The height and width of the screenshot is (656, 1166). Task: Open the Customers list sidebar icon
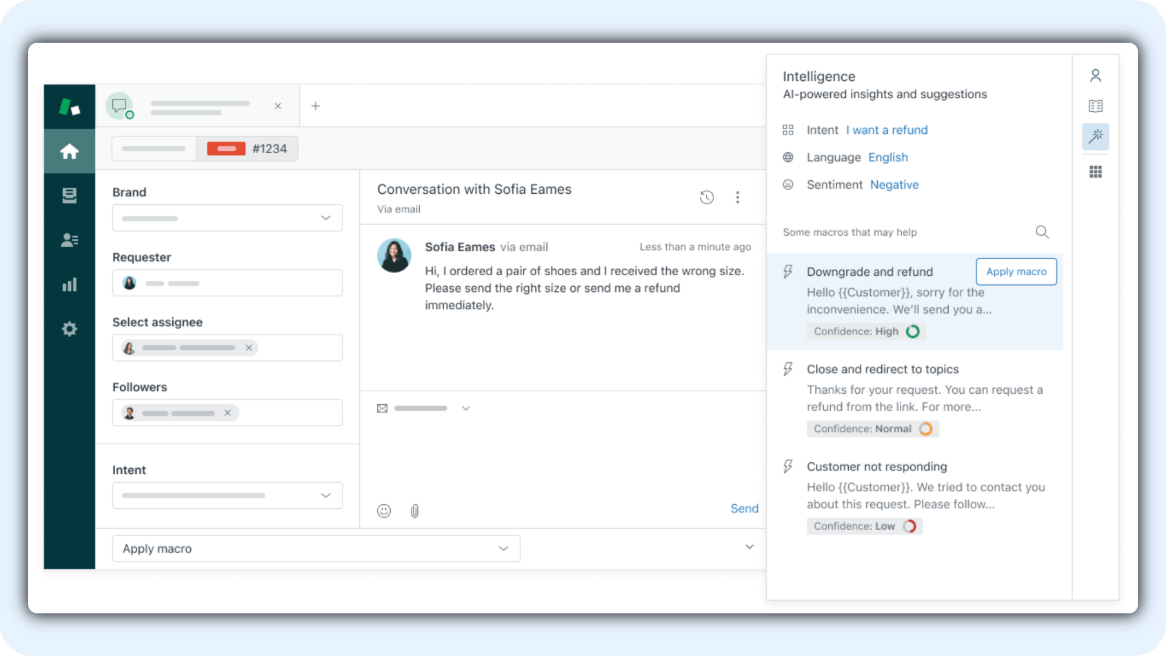[x=69, y=240]
